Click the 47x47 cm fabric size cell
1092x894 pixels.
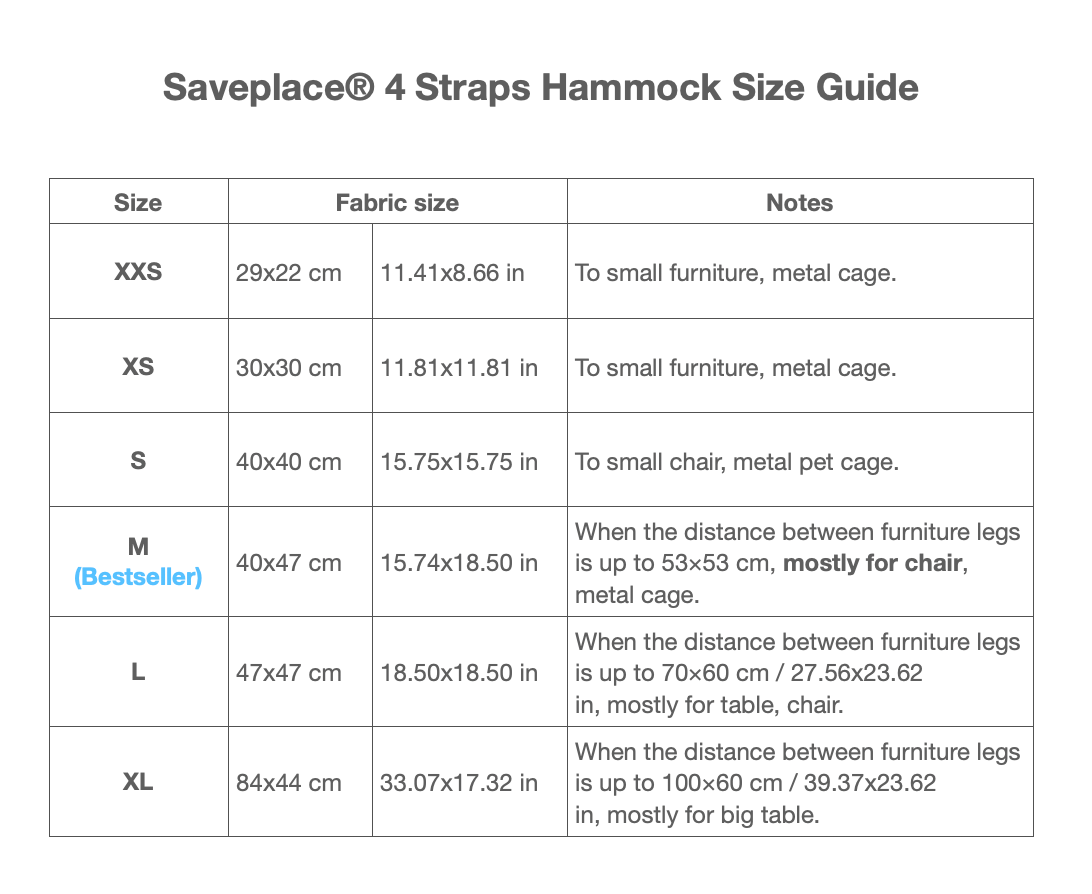(x=288, y=673)
